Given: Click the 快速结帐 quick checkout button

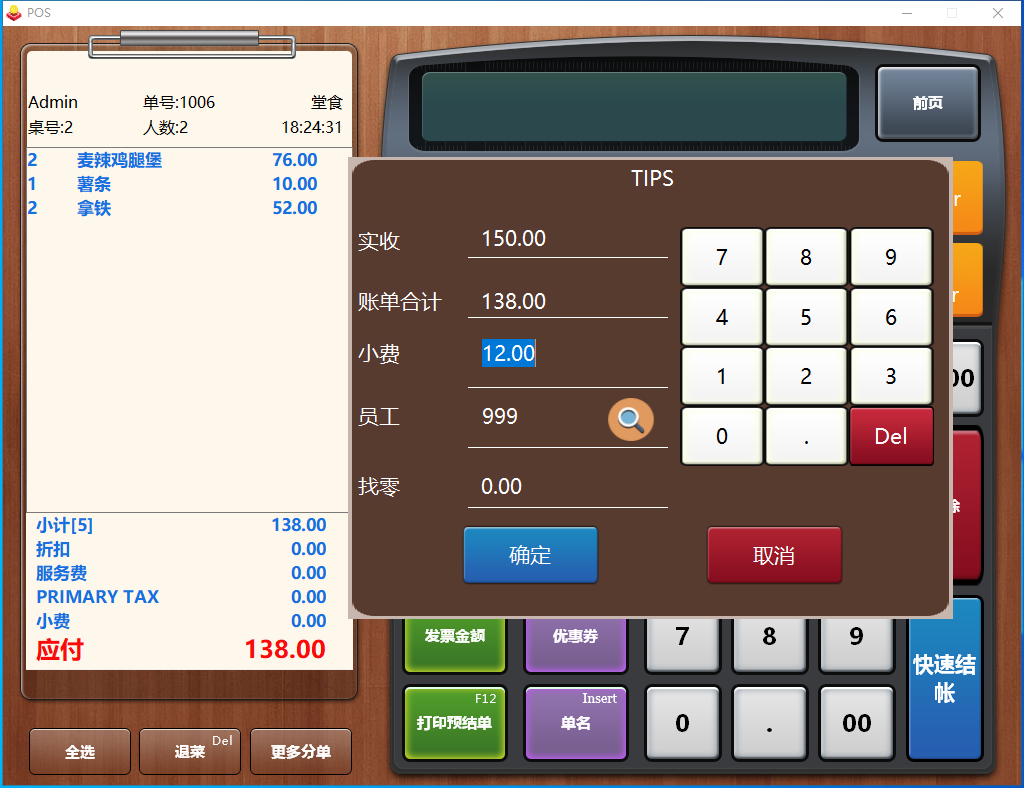Looking at the screenshot, I should [944, 680].
